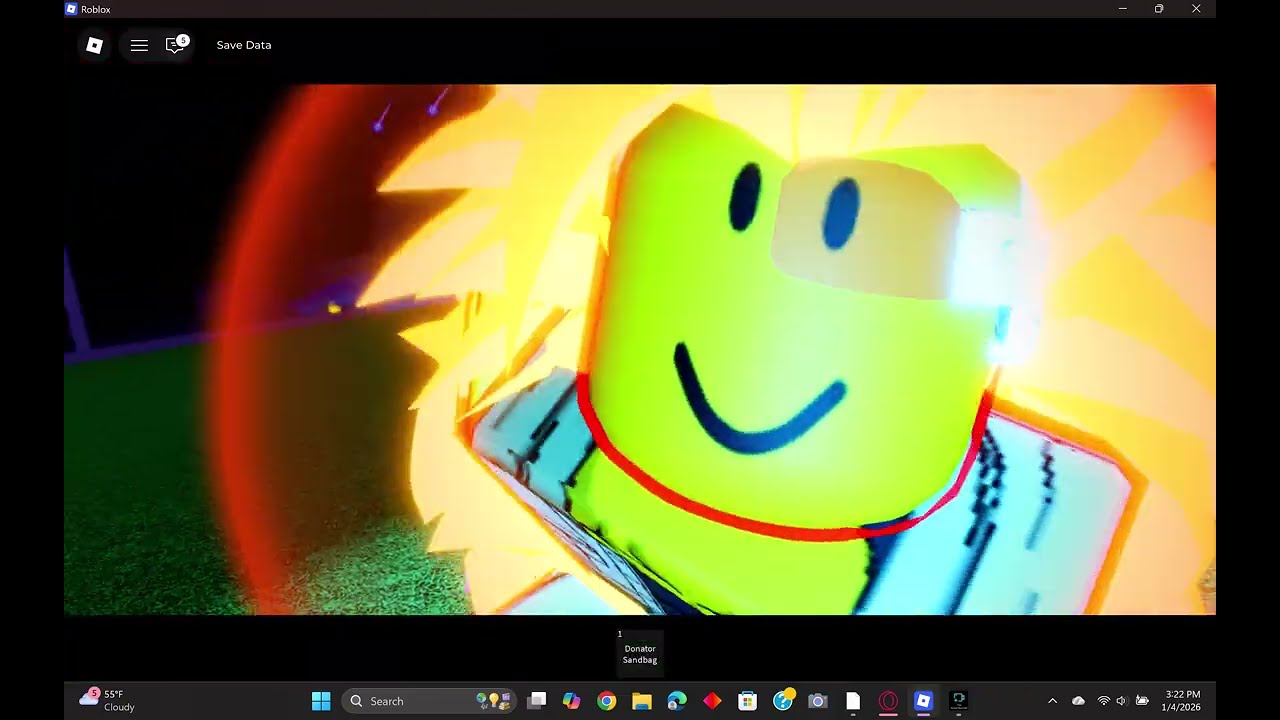Restore down the Roblox window
The image size is (1280, 720).
click(1159, 9)
